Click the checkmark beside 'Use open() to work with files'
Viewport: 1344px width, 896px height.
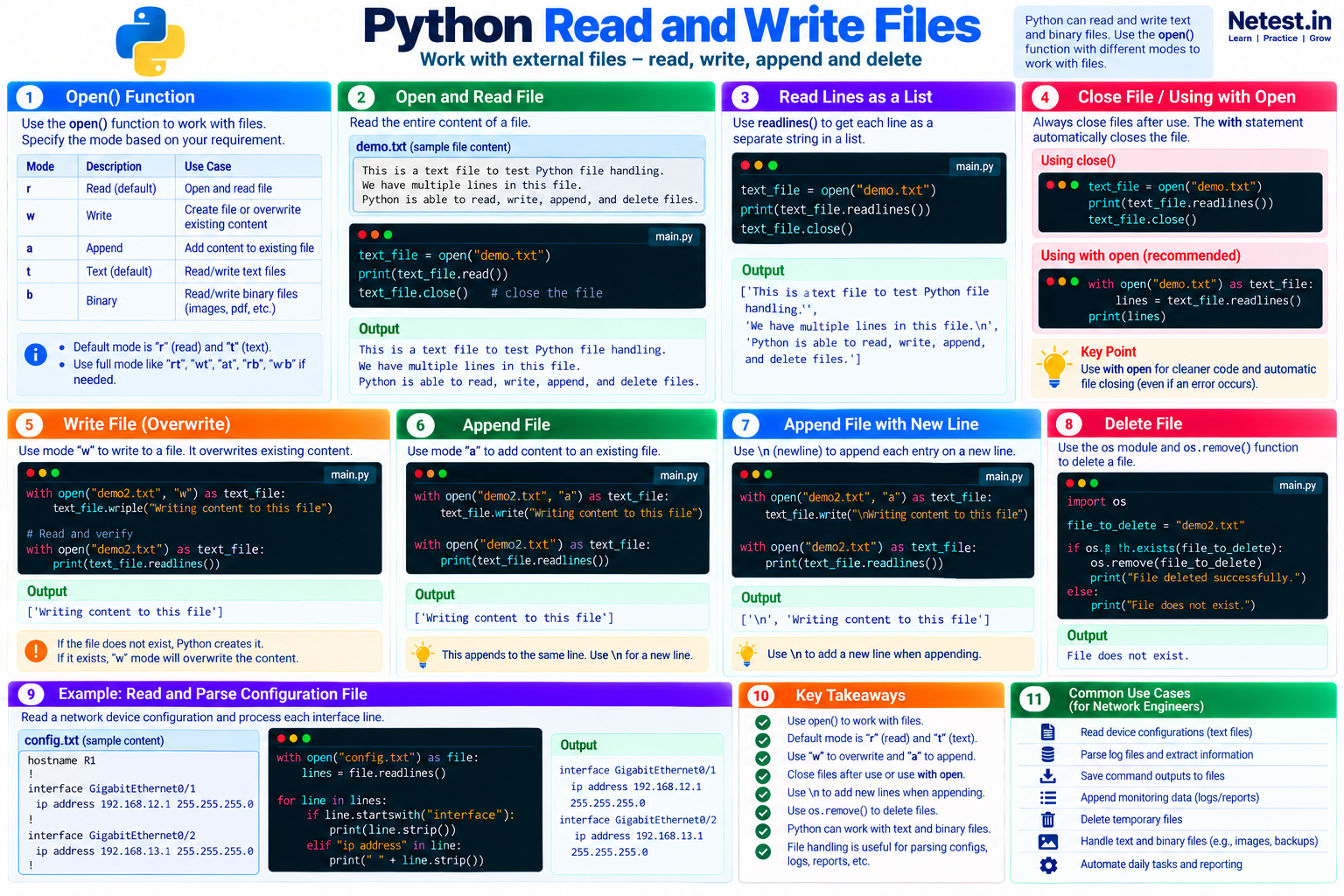763,722
